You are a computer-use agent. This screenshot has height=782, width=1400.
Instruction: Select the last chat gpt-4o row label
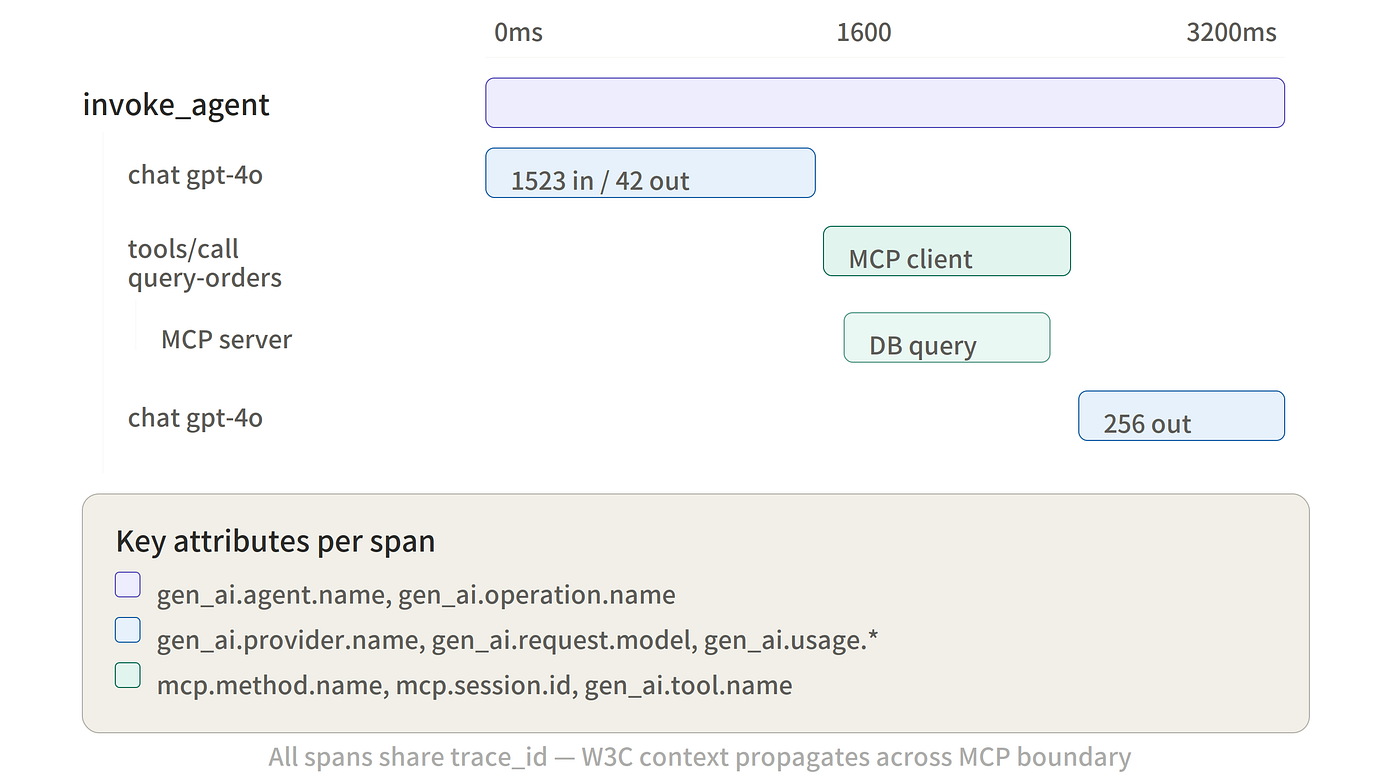195,417
